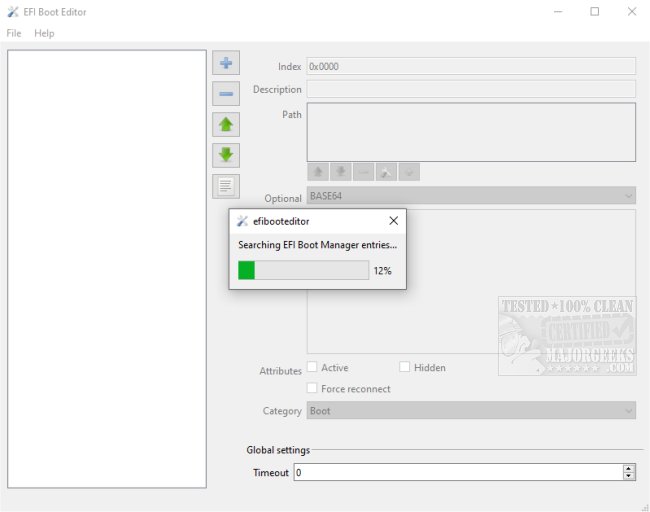
Task: Check the Force reconnect option
Action: pyautogui.click(x=313, y=389)
